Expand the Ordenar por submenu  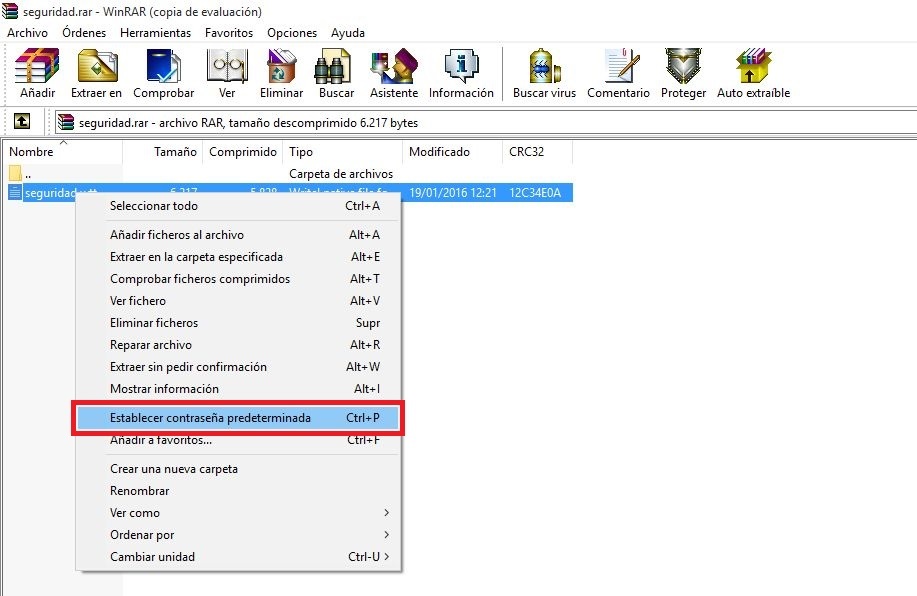[x=239, y=535]
